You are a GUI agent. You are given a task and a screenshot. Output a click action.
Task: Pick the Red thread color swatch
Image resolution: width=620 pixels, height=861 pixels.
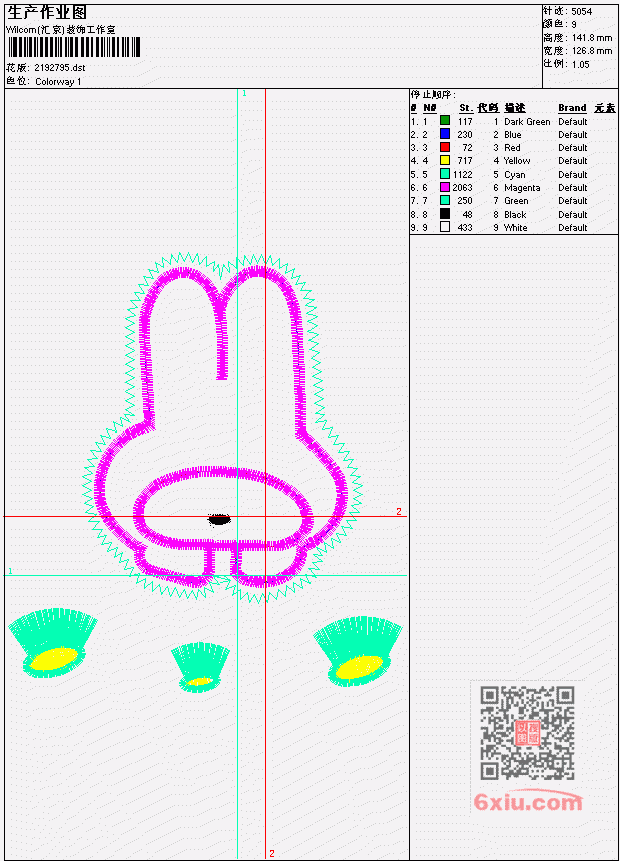click(445, 147)
